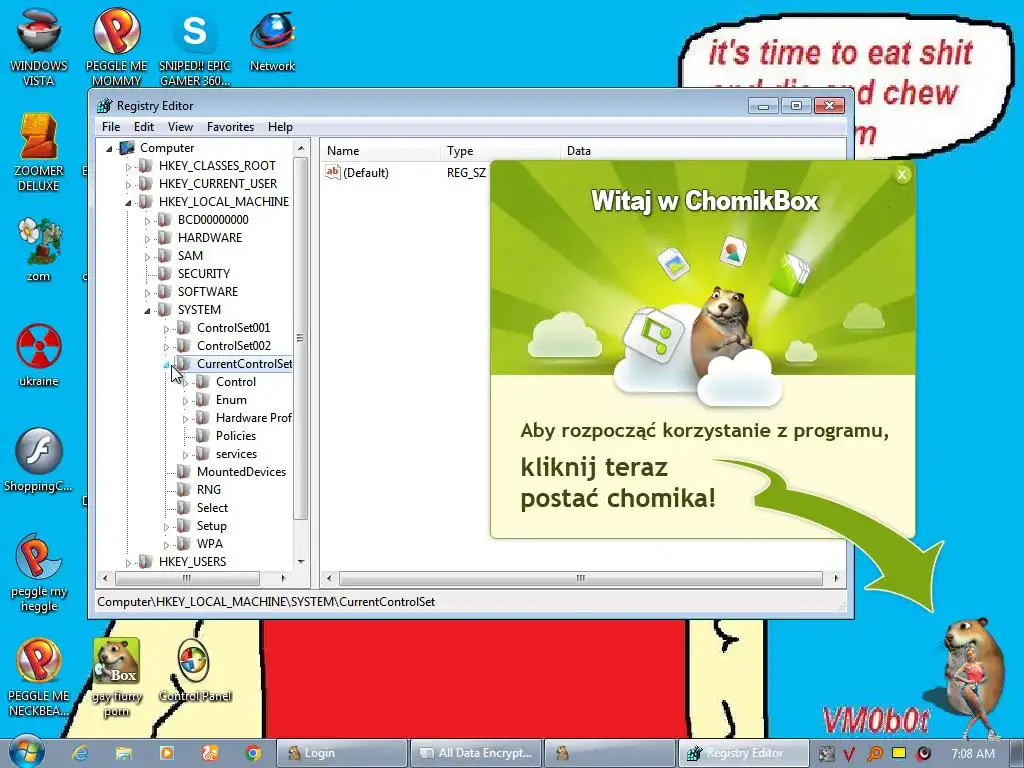Select the (Default) registry value
The width and height of the screenshot is (1024, 768).
365,172
